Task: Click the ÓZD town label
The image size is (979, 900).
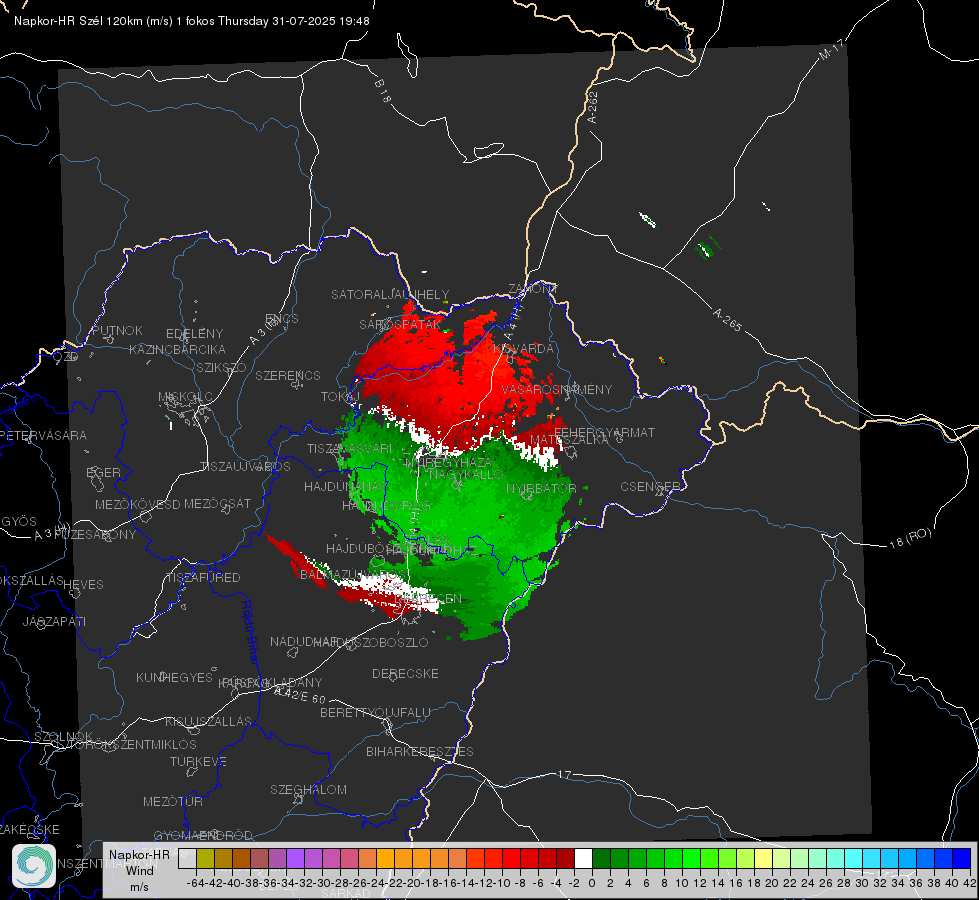Action: tap(66, 357)
